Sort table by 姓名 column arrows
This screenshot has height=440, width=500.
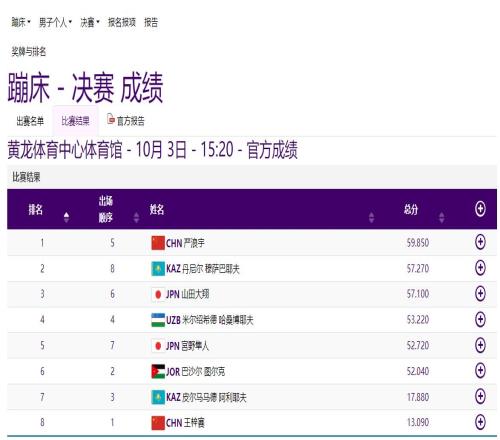(372, 217)
